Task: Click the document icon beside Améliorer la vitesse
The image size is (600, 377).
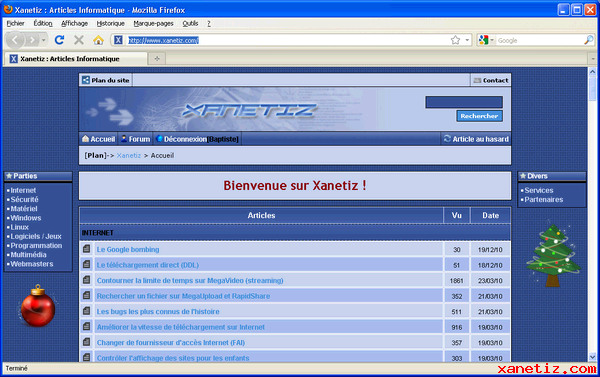Action: point(86,326)
